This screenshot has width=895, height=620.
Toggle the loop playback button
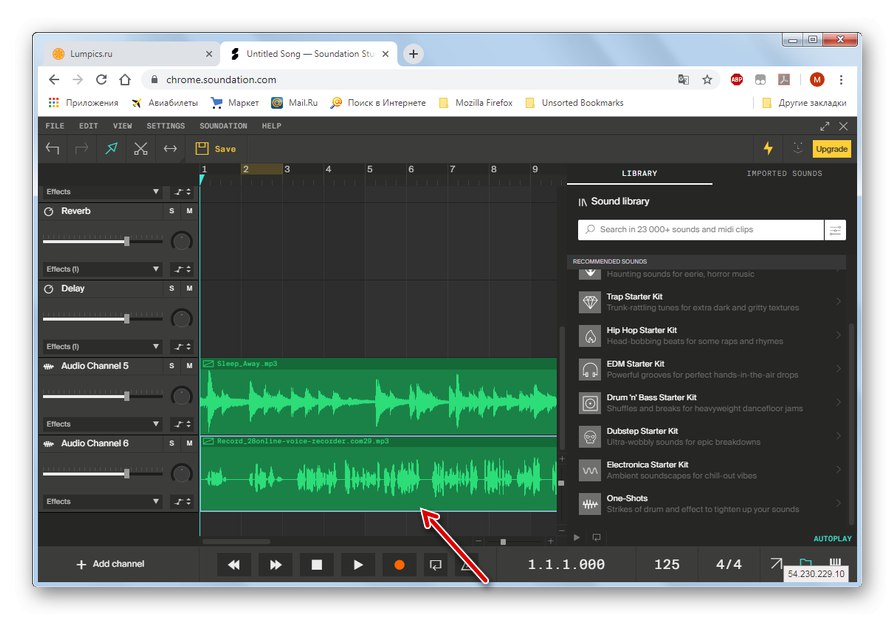tap(435, 565)
